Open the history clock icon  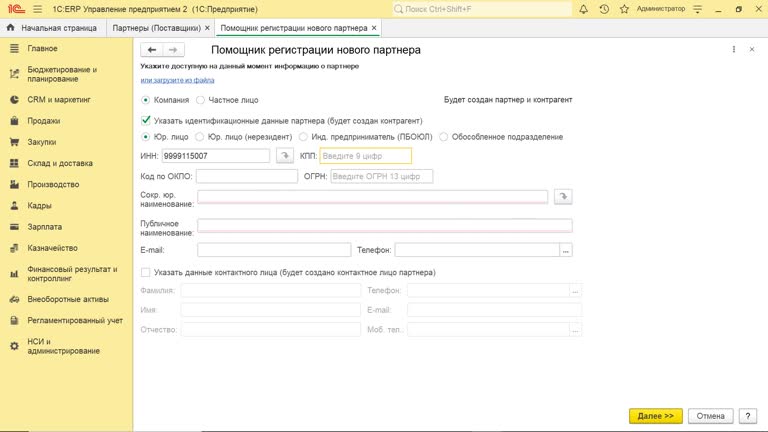(603, 9)
